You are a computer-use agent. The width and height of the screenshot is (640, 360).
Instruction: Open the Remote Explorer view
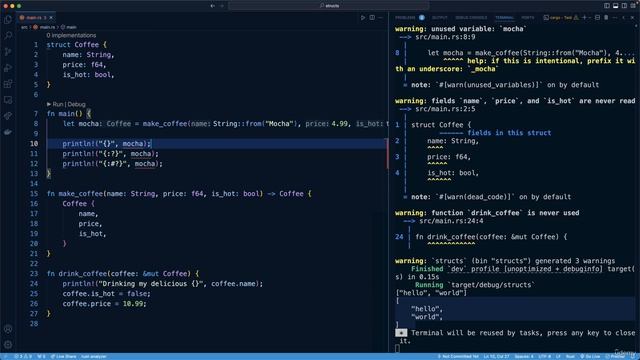click(8, 100)
